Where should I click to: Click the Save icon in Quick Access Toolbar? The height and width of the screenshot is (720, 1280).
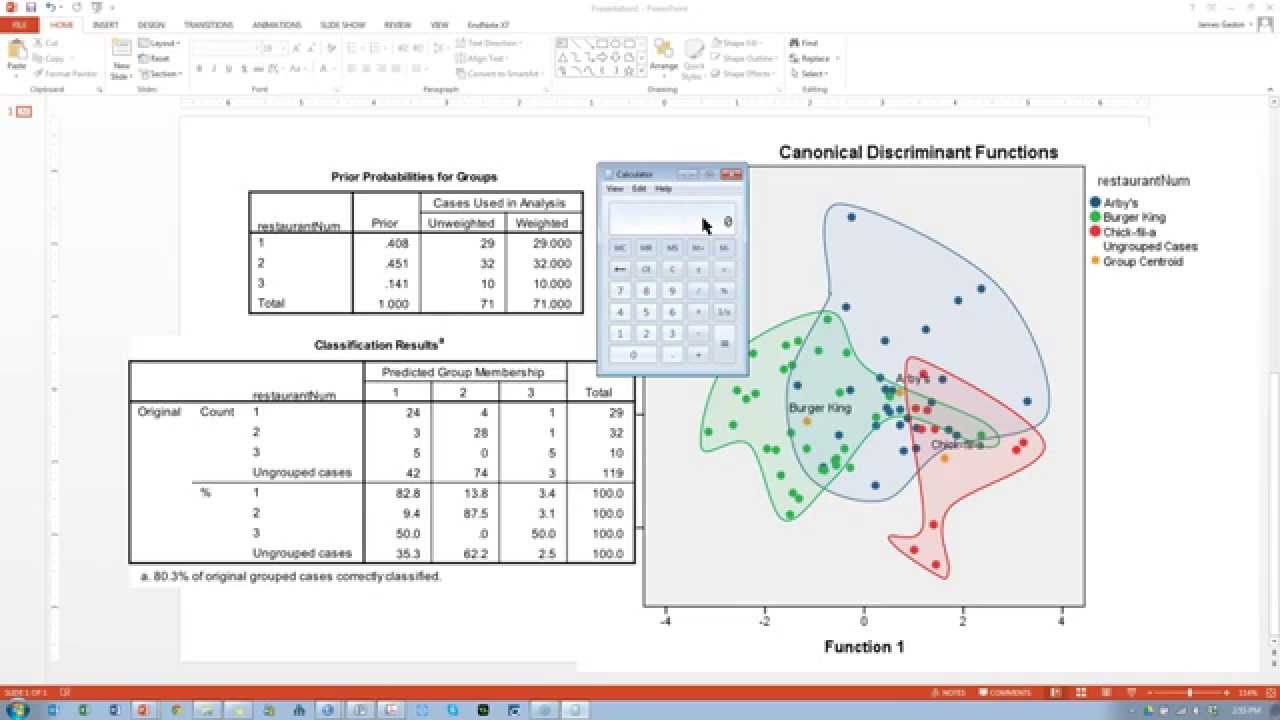pyautogui.click(x=31, y=7)
